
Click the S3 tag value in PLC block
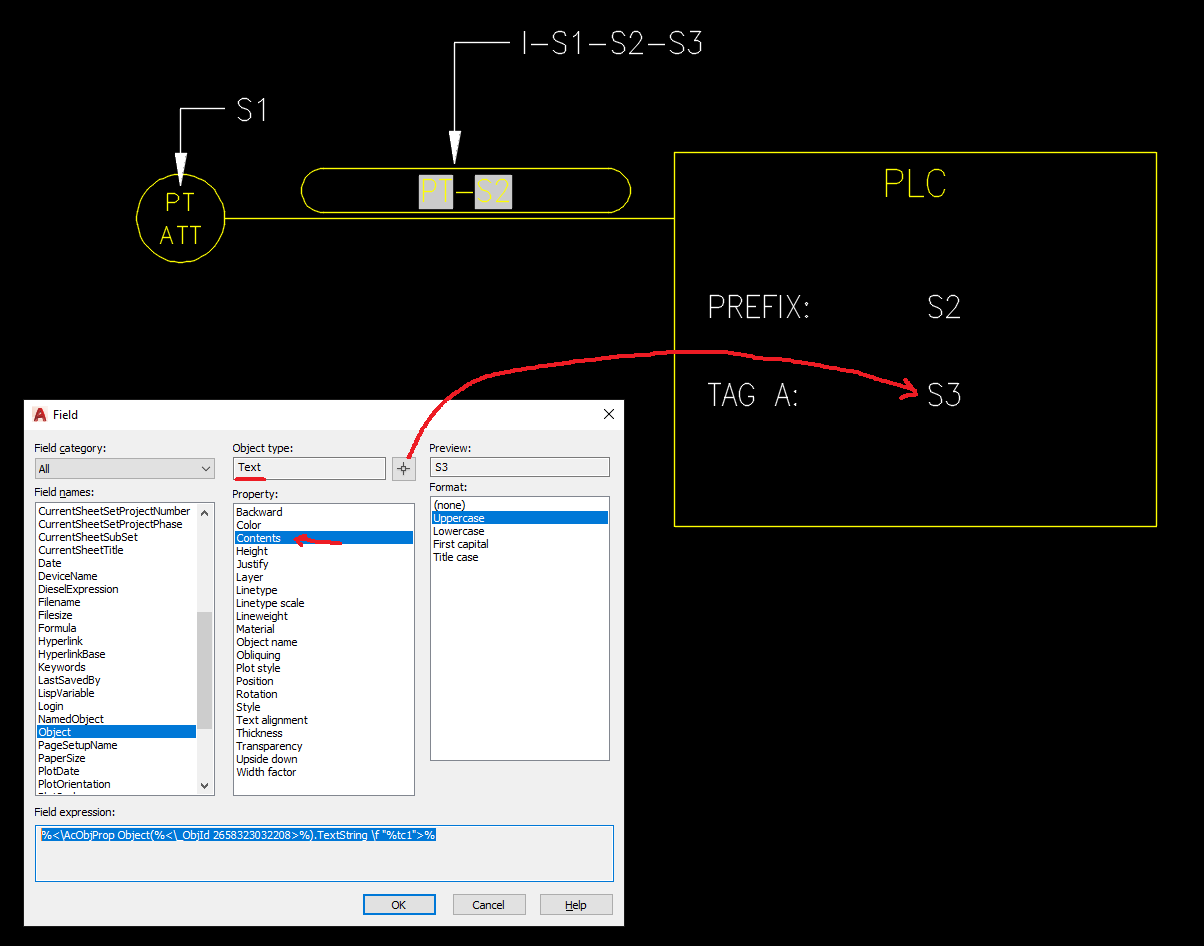[x=944, y=395]
